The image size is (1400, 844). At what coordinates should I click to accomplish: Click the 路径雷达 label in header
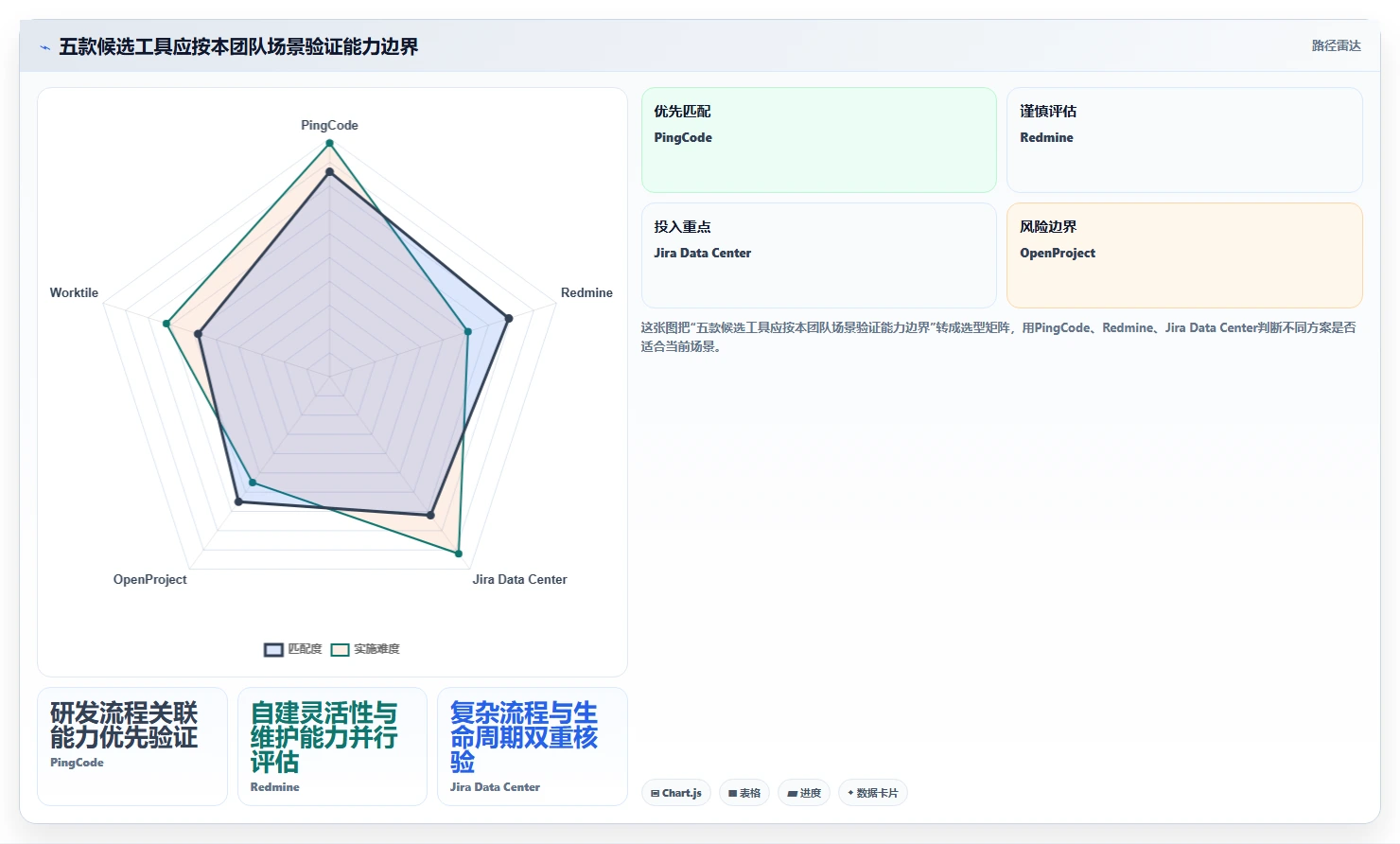point(1336,45)
